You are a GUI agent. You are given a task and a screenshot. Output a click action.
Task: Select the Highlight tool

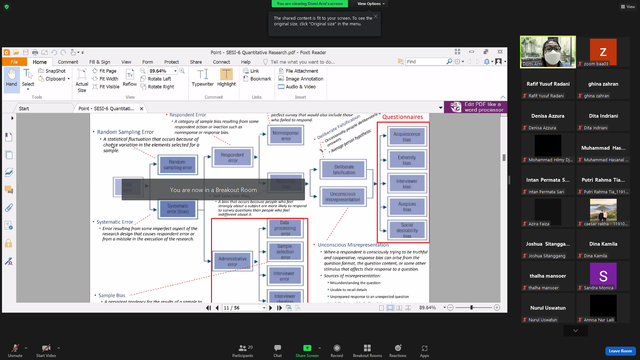tap(226, 78)
